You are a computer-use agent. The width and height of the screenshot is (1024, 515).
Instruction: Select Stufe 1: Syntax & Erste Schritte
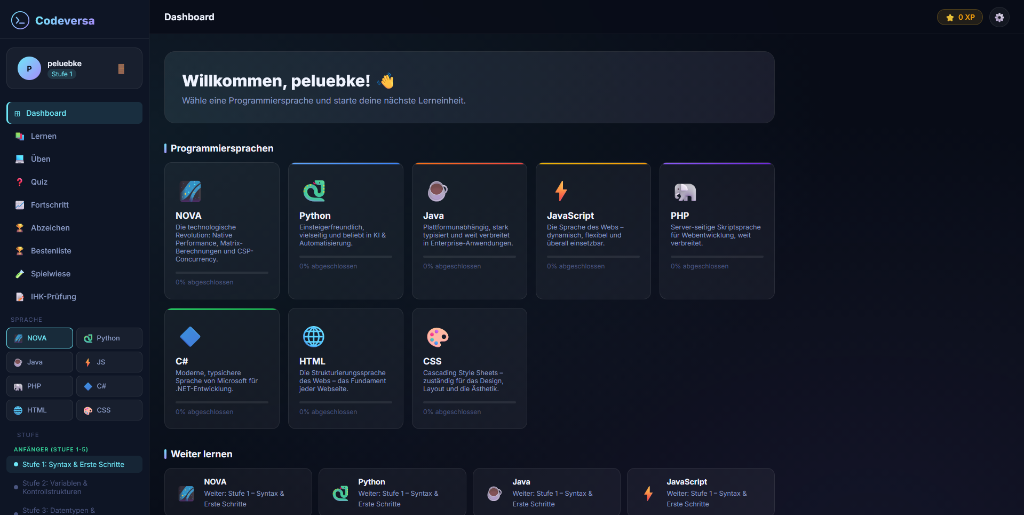point(74,465)
